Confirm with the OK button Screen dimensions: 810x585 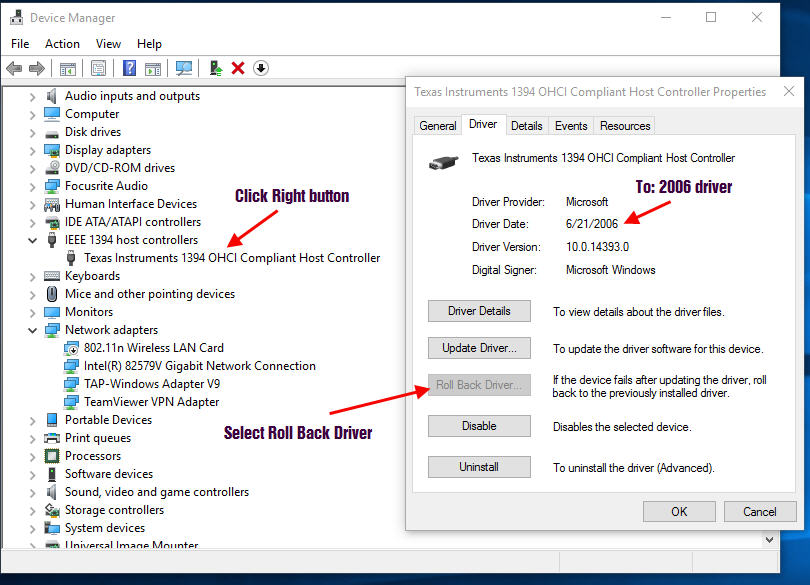(x=679, y=512)
